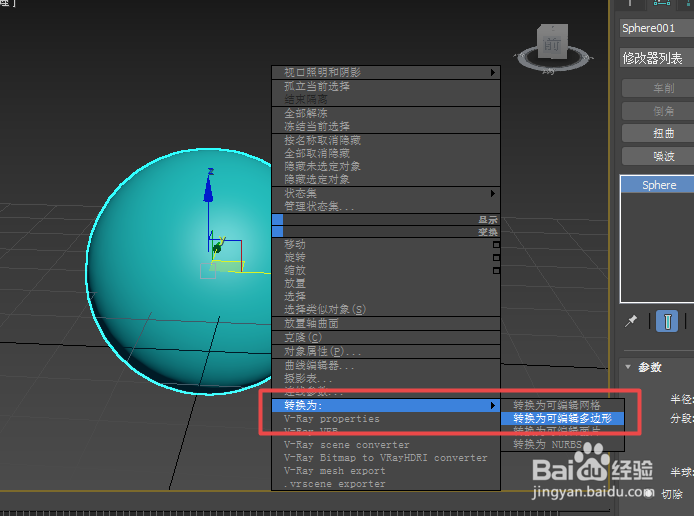
Task: Expand the 状态集 submenu
Action: [x=386, y=193]
